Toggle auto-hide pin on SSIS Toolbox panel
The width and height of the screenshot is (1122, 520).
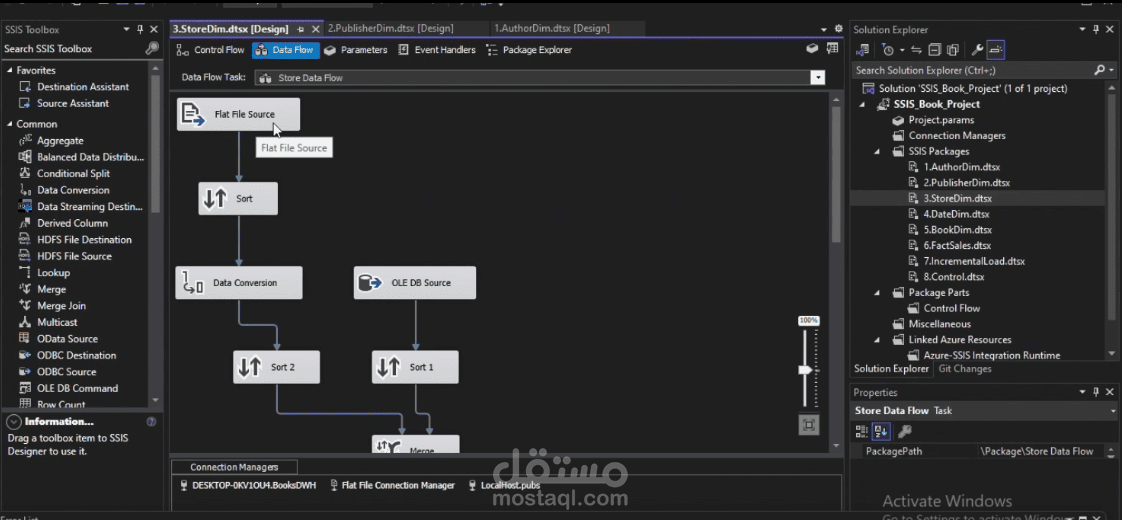[140, 29]
